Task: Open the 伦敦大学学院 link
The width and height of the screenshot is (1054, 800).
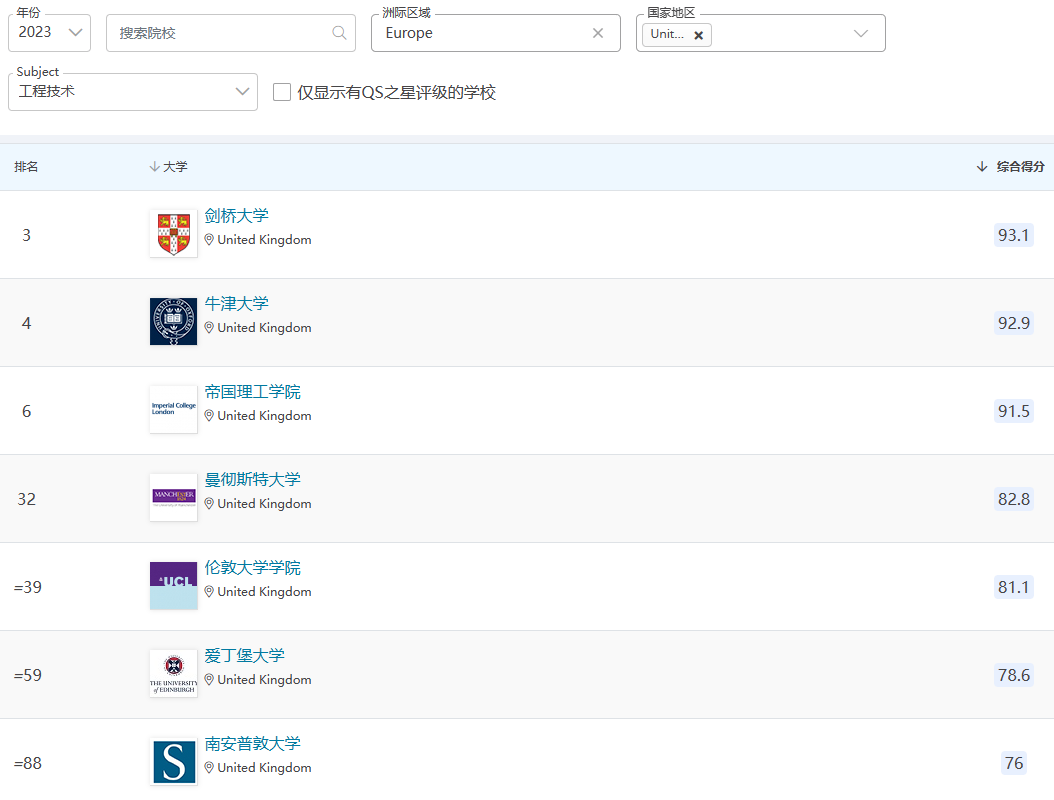Action: pos(253,568)
